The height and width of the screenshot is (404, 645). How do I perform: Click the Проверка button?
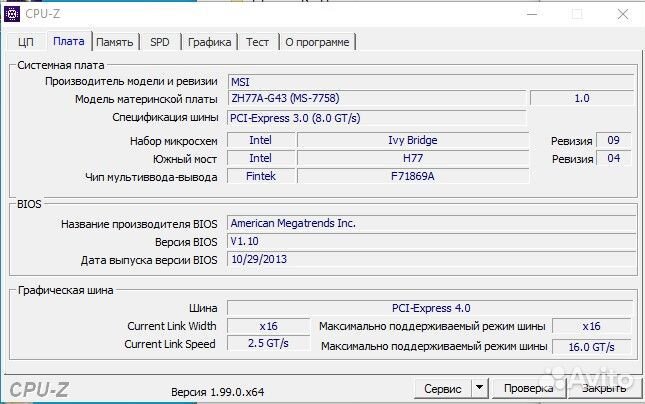pyautogui.click(x=528, y=388)
